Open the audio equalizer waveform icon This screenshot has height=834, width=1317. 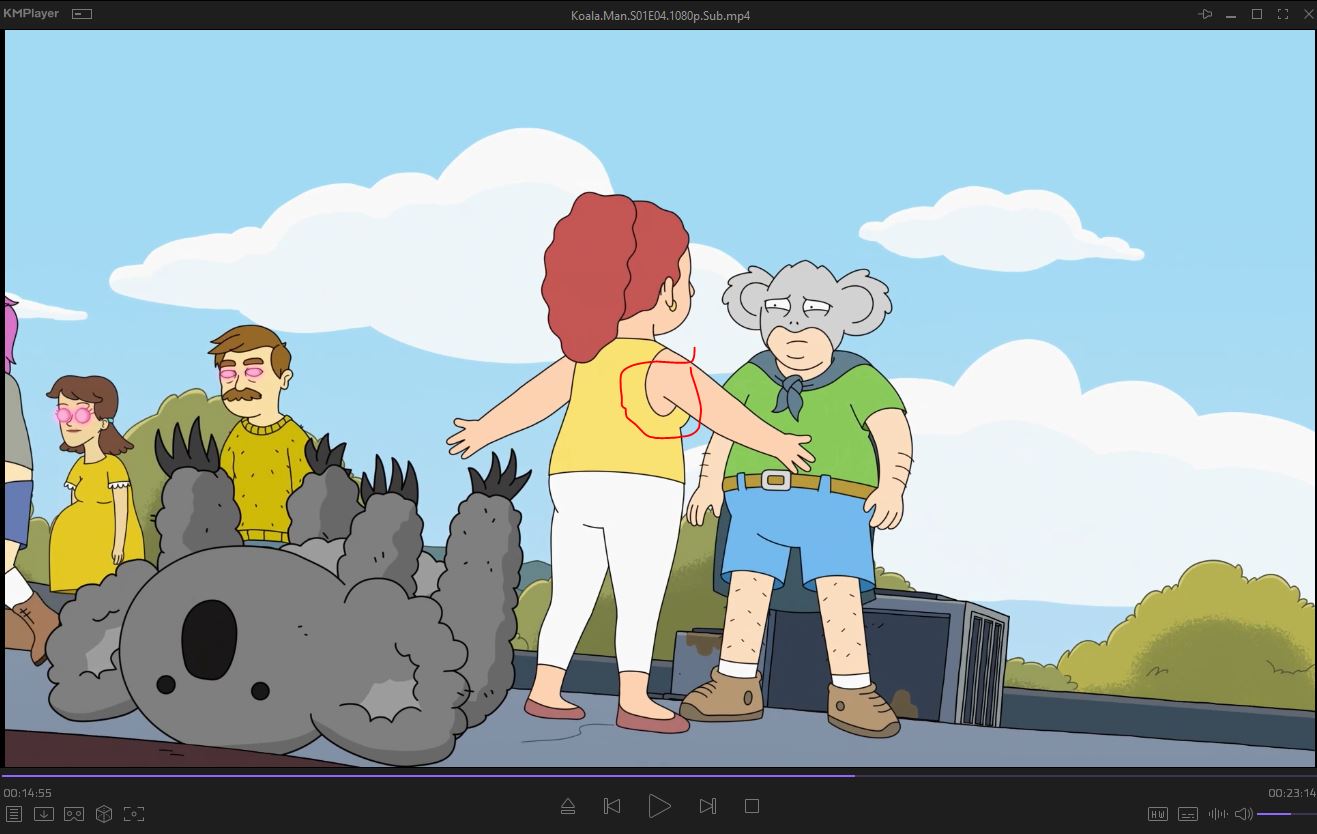point(1218,814)
